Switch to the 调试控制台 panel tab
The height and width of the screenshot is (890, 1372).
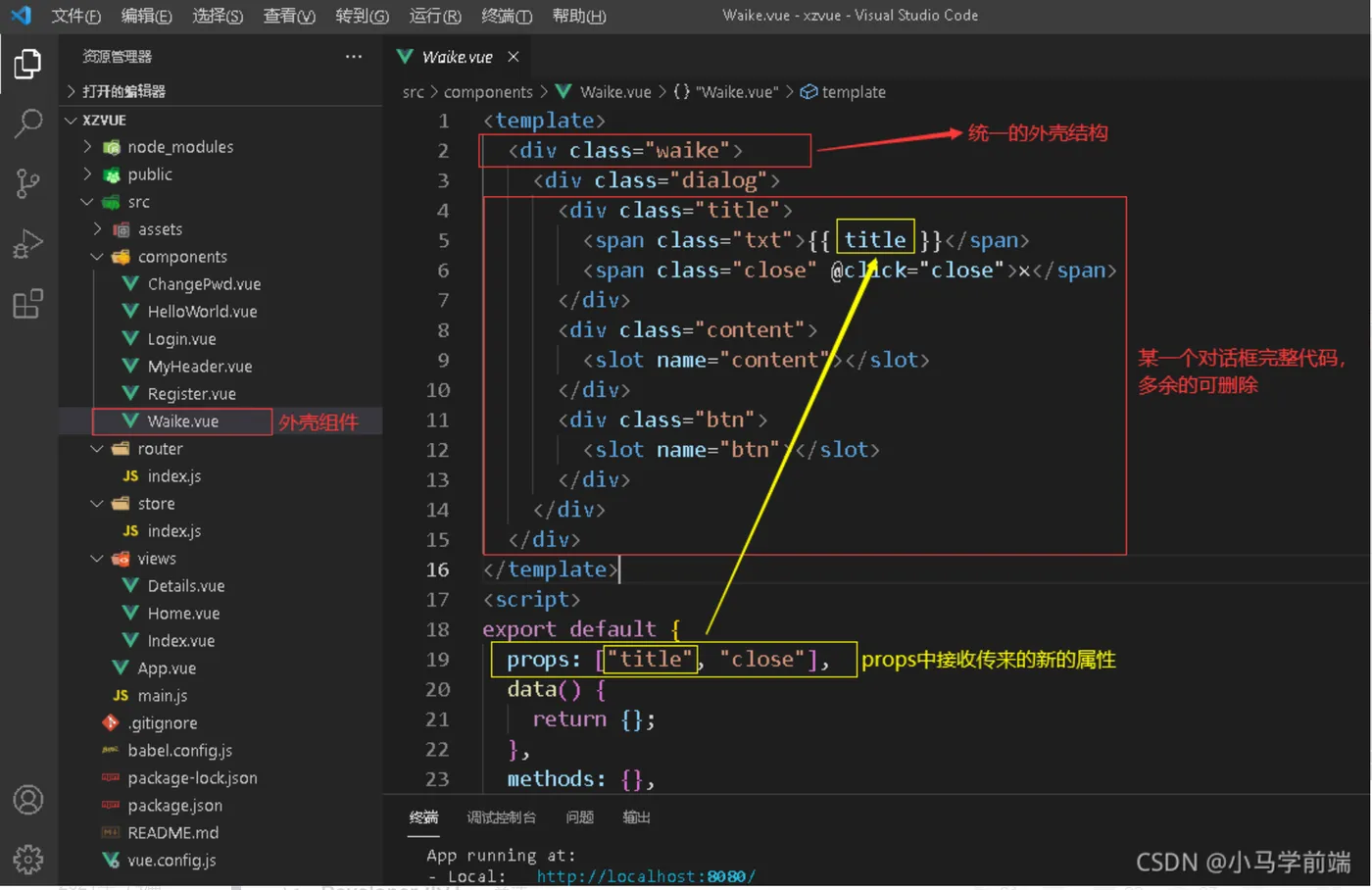click(x=501, y=817)
